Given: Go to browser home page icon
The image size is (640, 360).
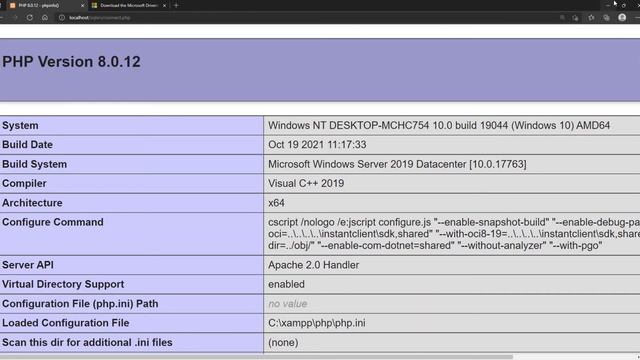Looking at the screenshot, I should [45, 18].
